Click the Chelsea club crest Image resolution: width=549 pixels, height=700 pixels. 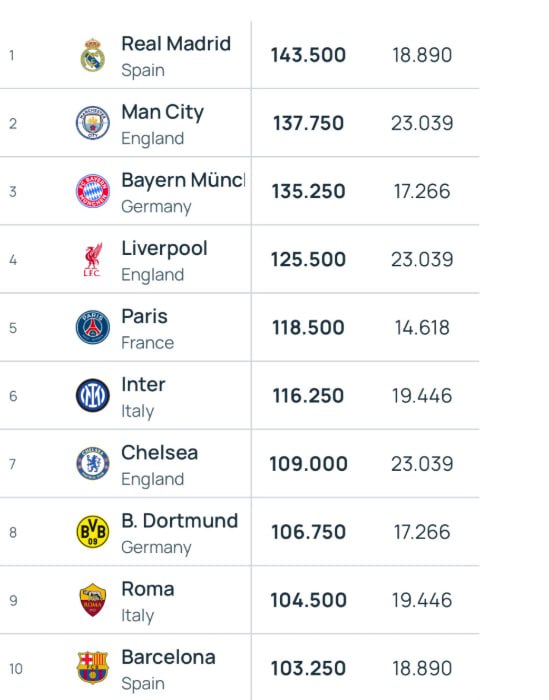point(93,463)
